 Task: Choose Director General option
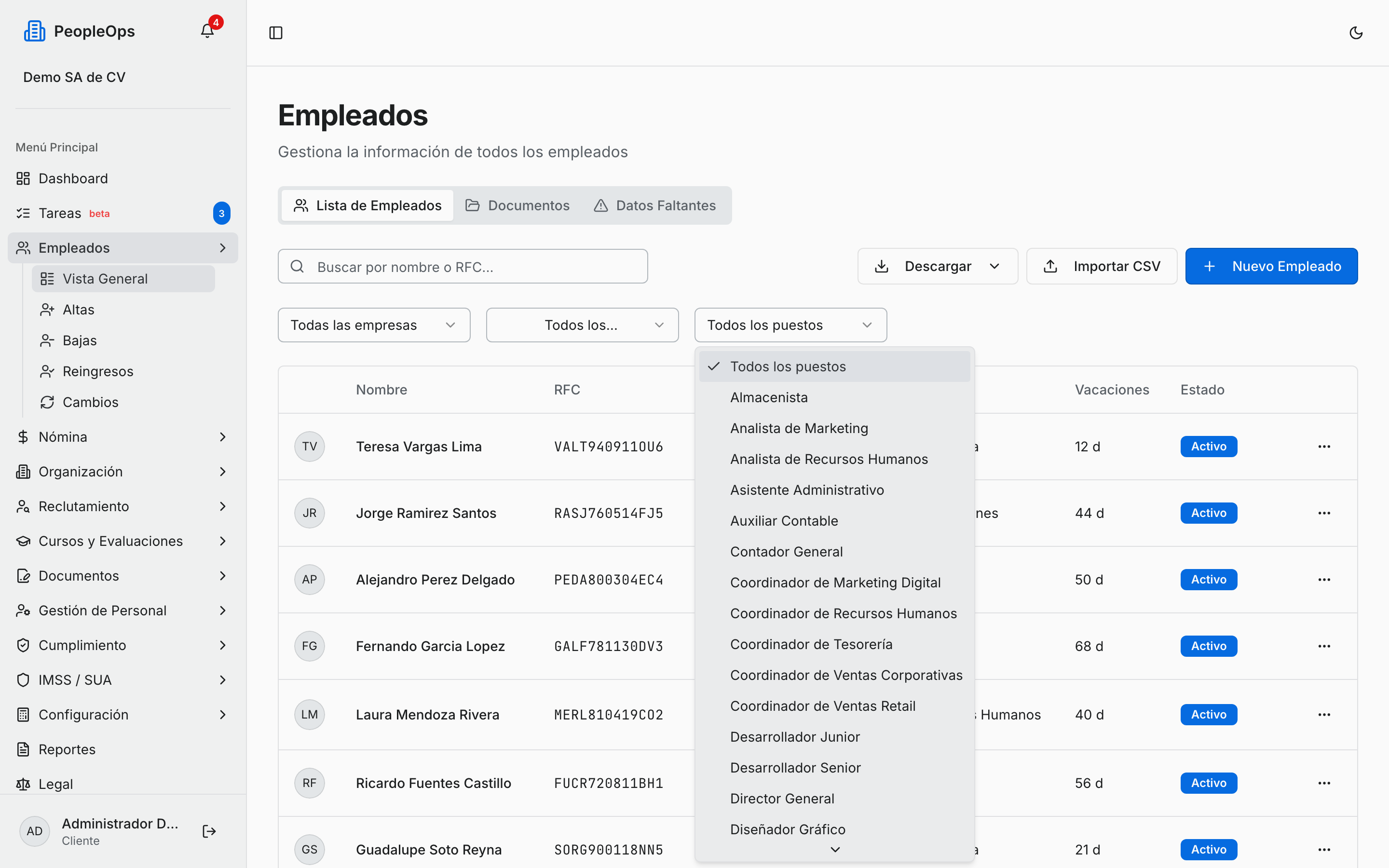(x=834, y=799)
